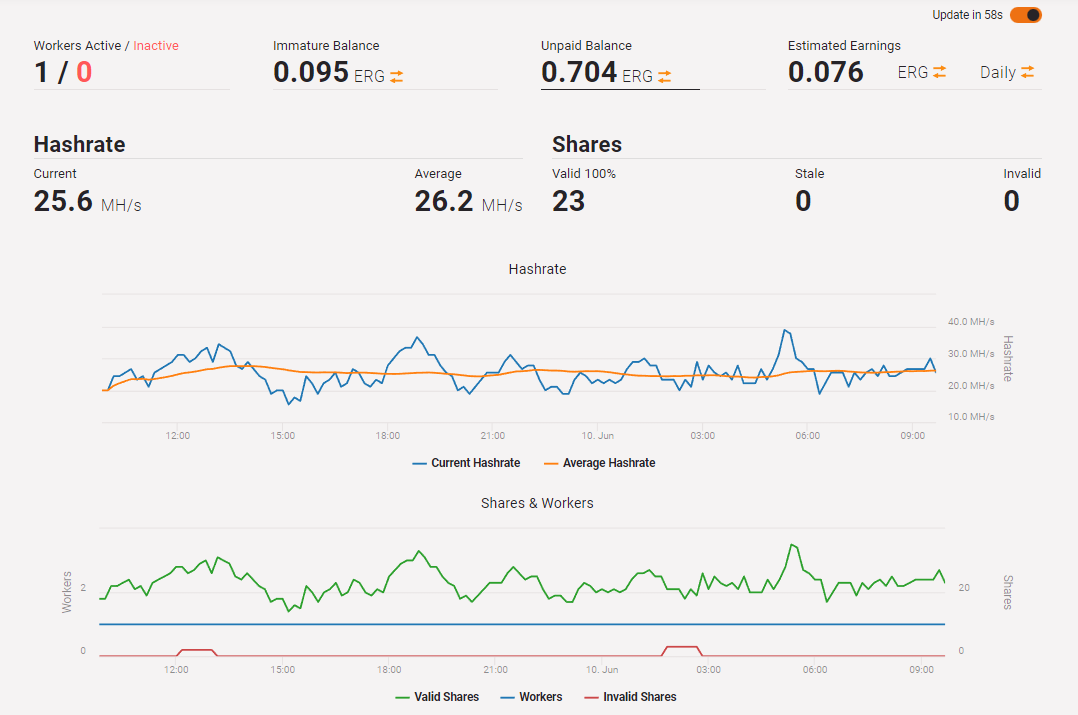Swap currency icon next to Immature Balance

coord(397,76)
